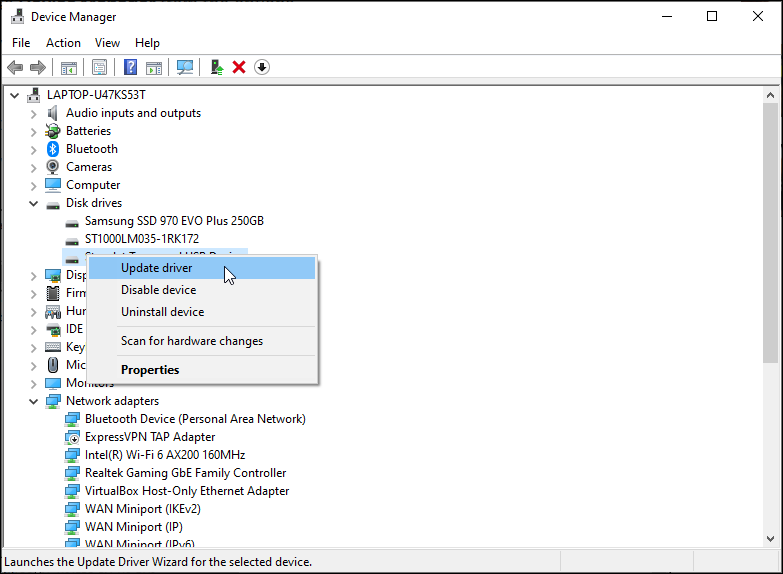Expand the Audio inputs and outputs node

point(33,113)
